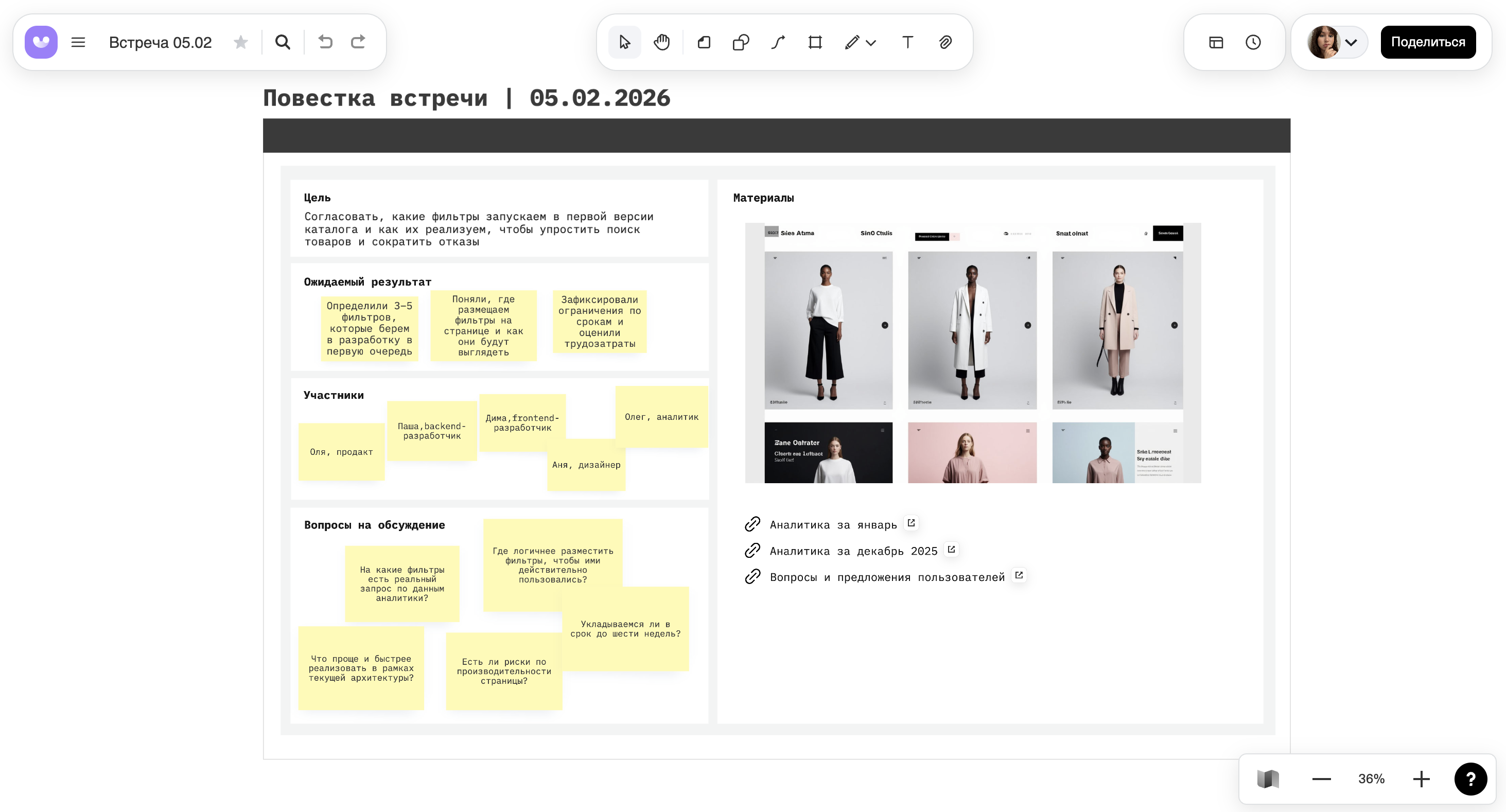Select the sticky note tool

704,42
